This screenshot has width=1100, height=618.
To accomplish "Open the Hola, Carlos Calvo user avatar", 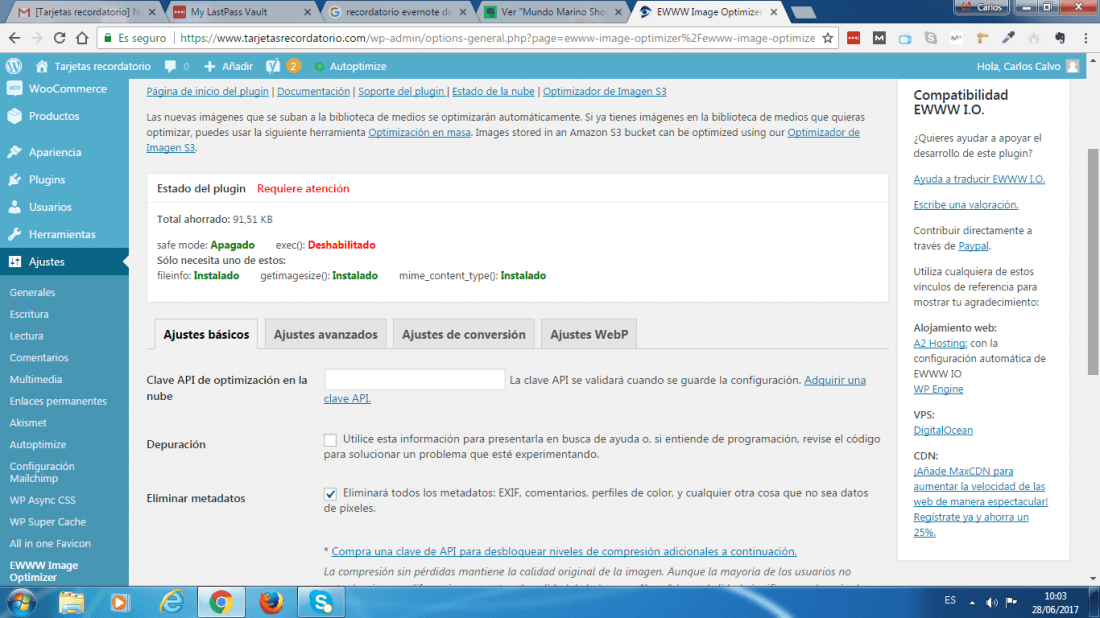I will pos(1072,66).
